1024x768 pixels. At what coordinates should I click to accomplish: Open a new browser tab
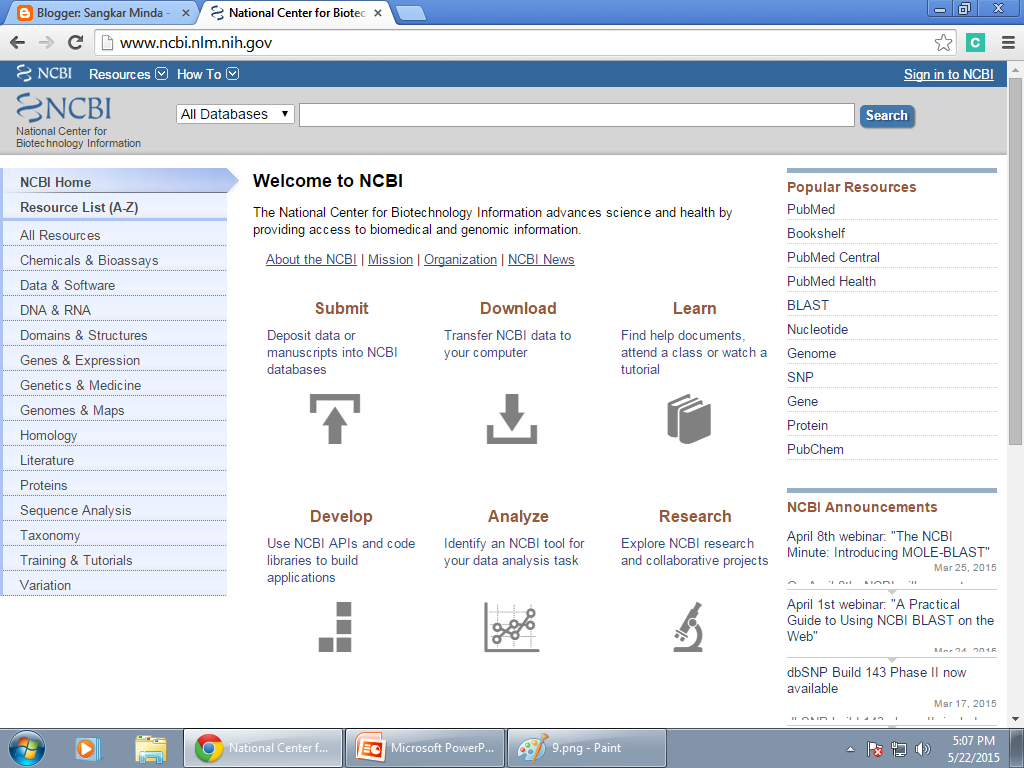pyautogui.click(x=411, y=13)
